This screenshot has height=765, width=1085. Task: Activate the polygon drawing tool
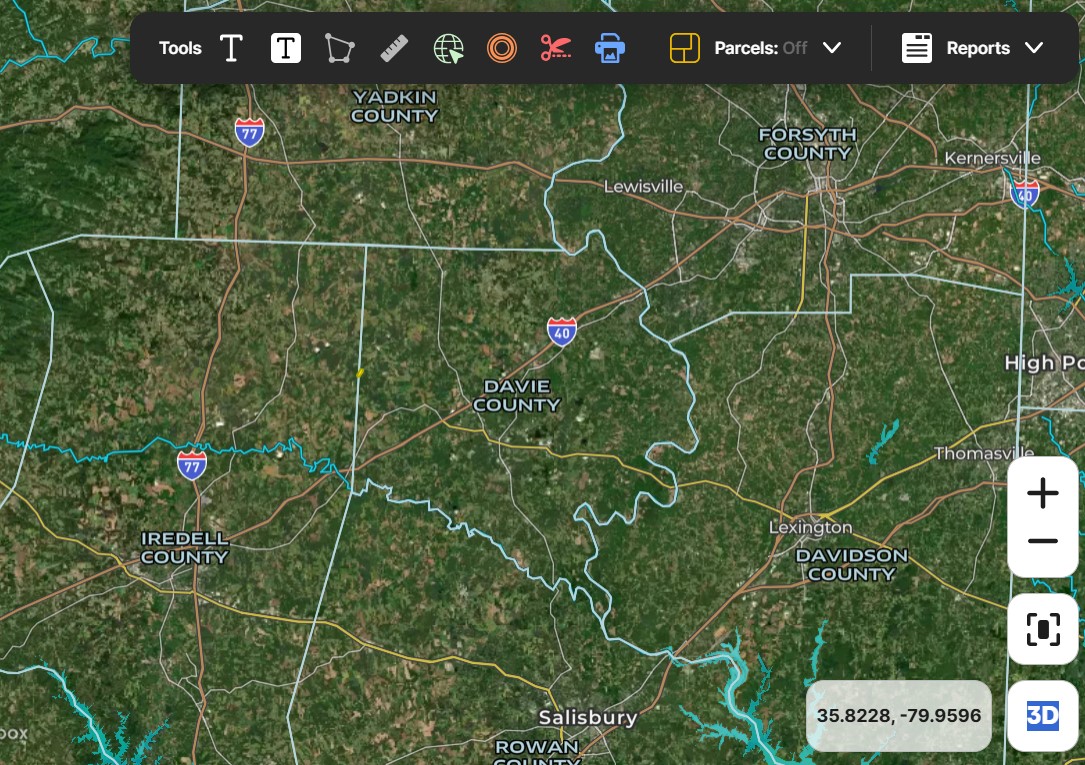340,48
